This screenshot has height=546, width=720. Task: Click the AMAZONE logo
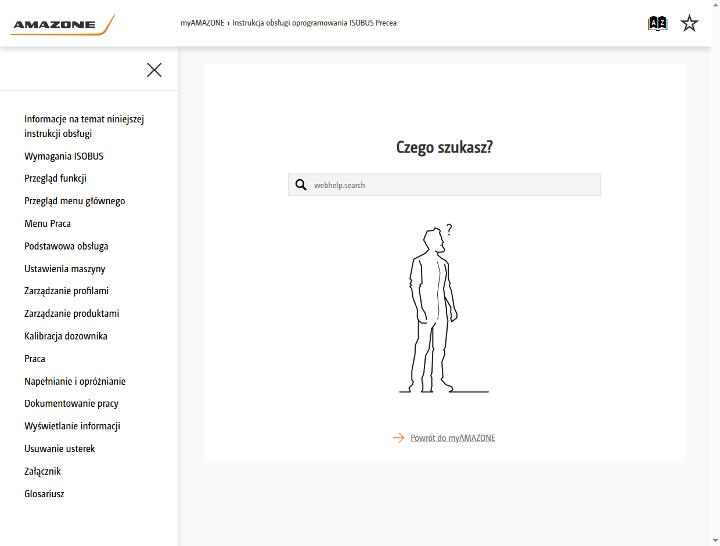pyautogui.click(x=62, y=25)
